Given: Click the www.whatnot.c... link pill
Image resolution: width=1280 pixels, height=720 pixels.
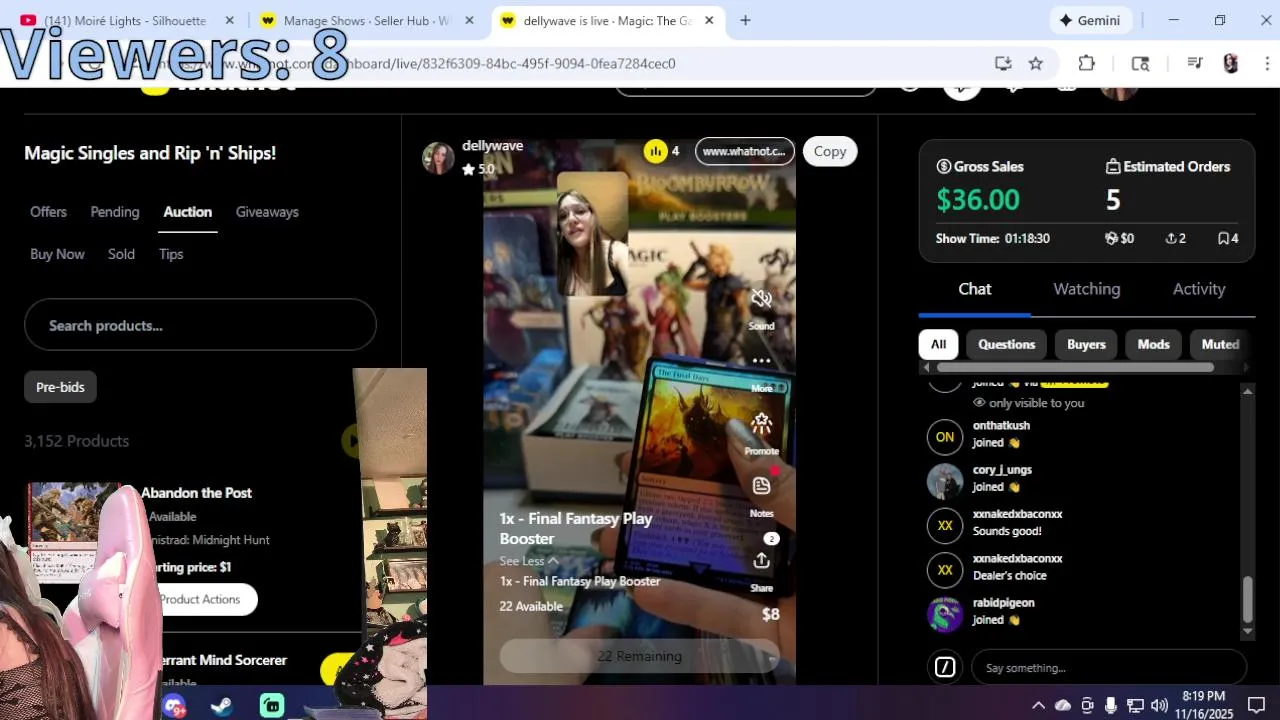Looking at the screenshot, I should [744, 151].
